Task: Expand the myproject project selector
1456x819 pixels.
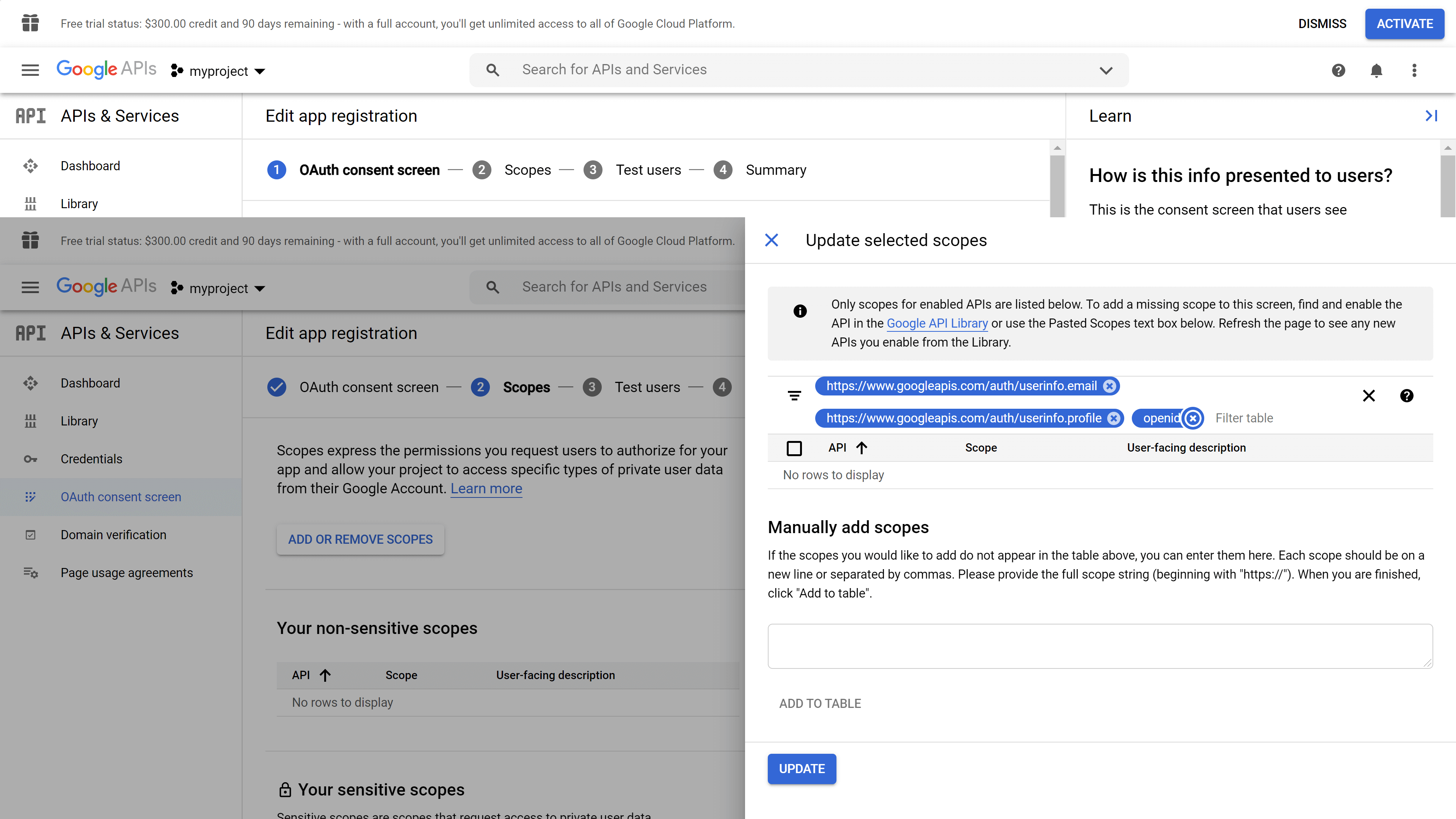Action: pyautogui.click(x=218, y=71)
